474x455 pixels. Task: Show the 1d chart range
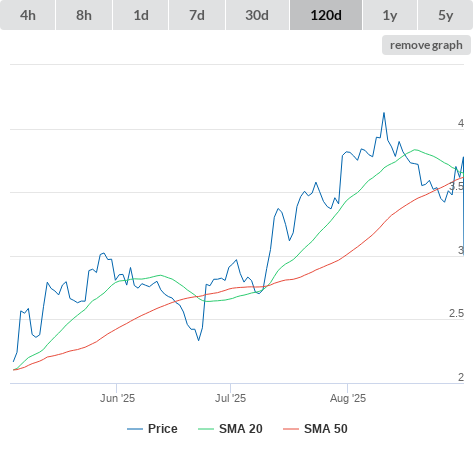tap(141, 15)
